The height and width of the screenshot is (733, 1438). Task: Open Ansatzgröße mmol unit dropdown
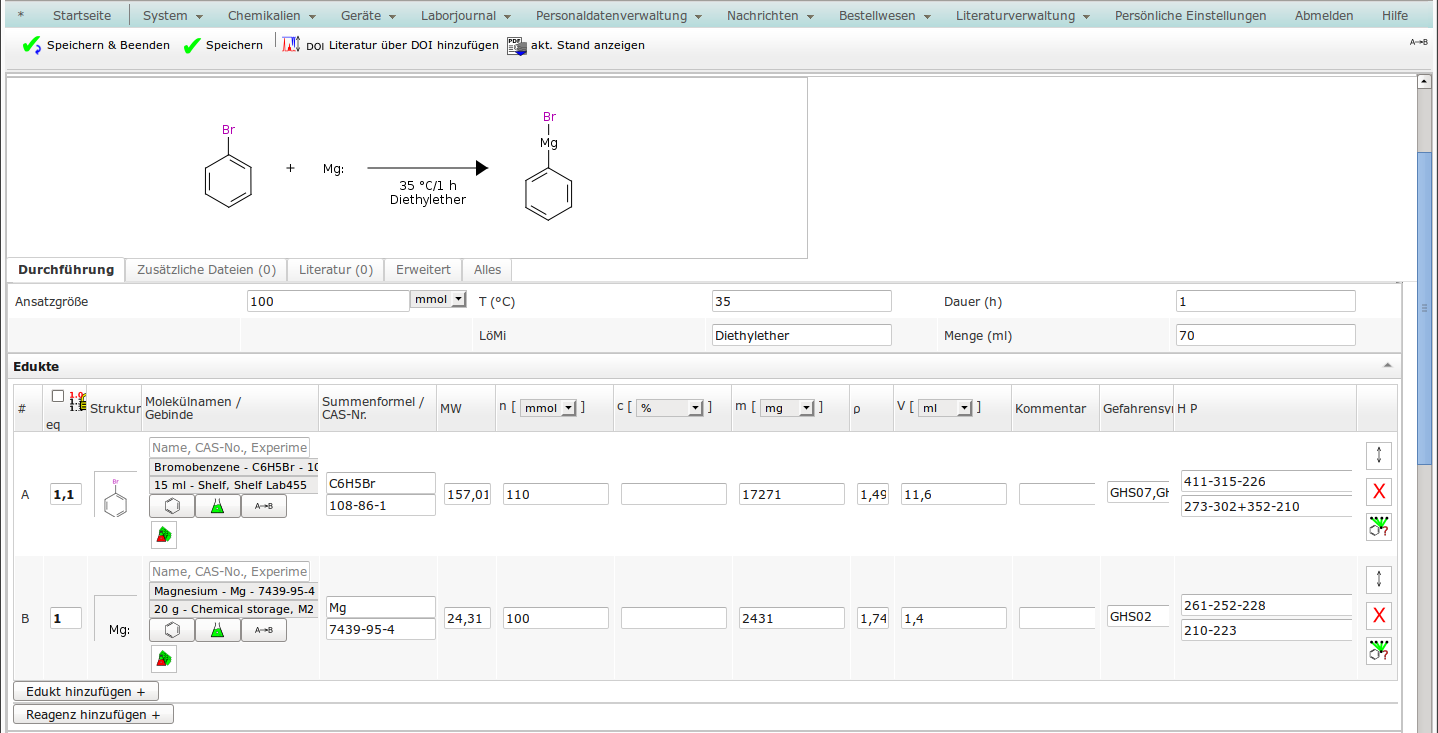(439, 300)
